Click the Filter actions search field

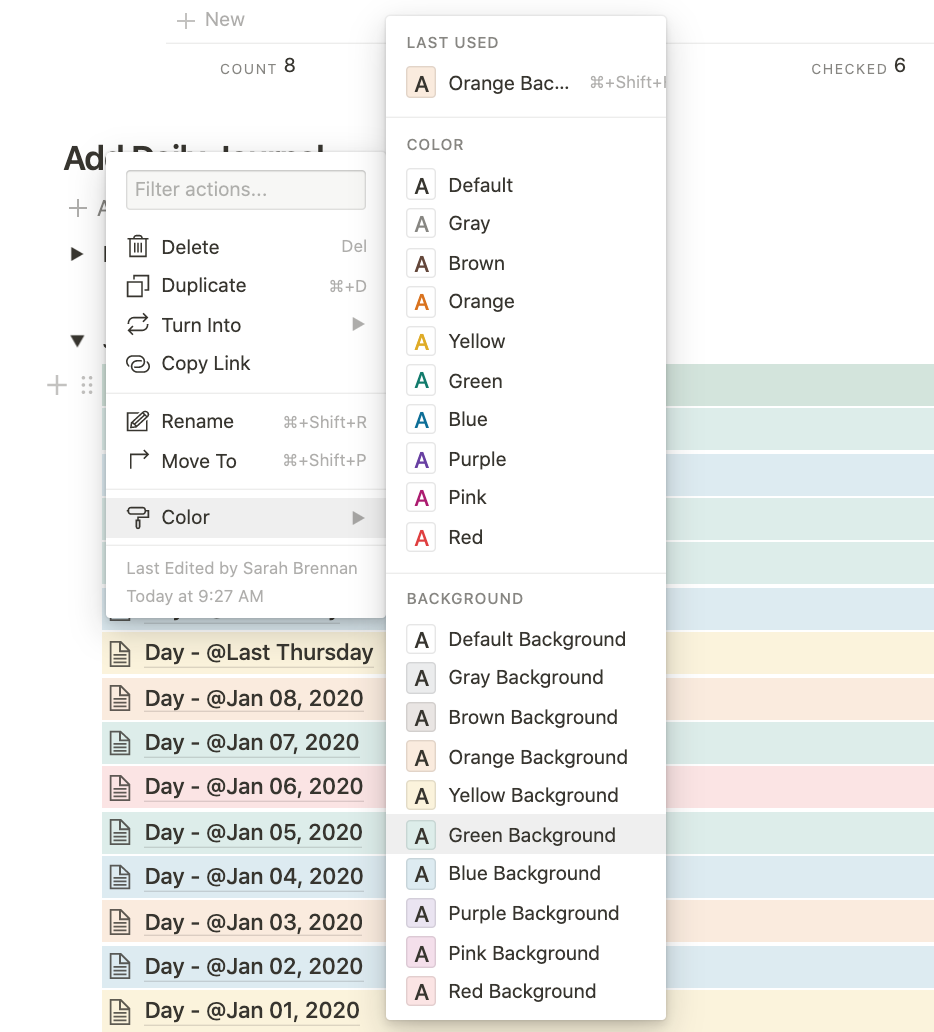point(246,190)
